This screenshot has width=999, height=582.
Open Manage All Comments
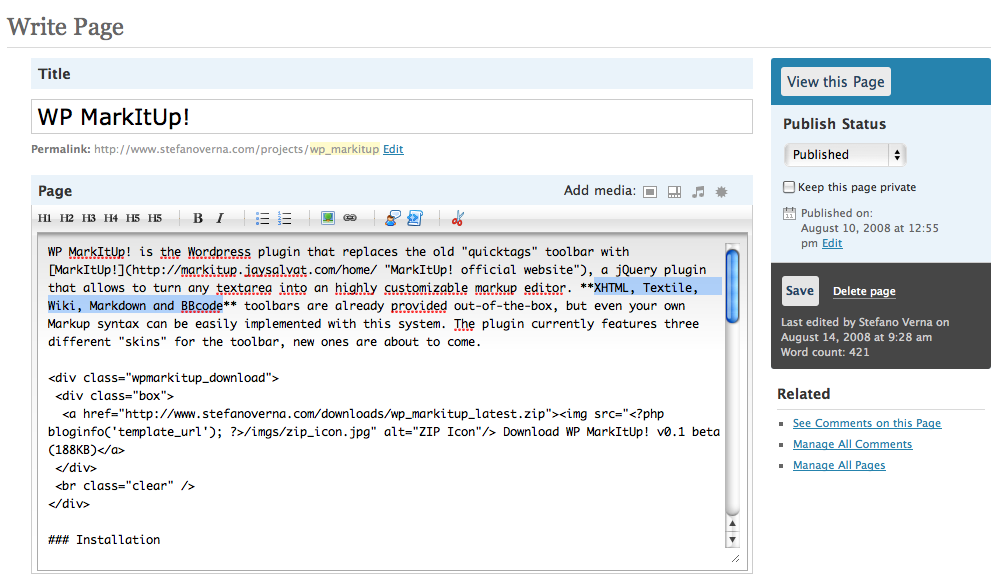[852, 444]
